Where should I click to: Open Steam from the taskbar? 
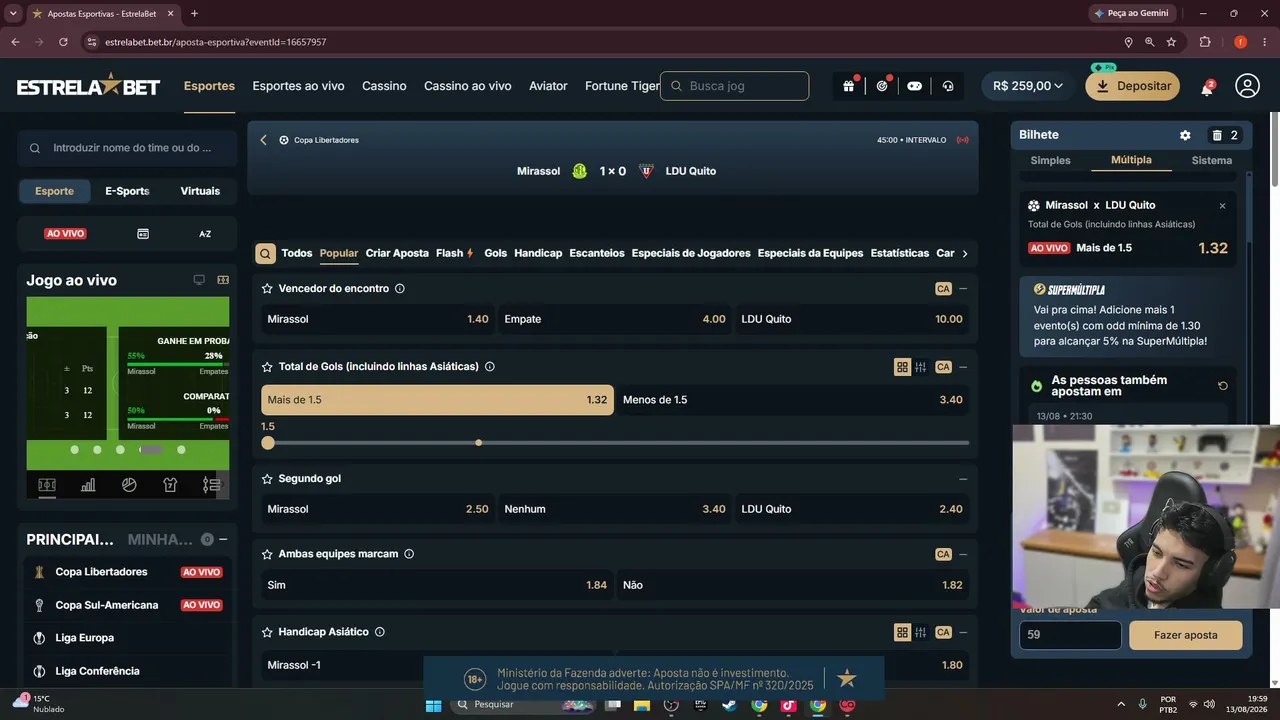coord(728,705)
